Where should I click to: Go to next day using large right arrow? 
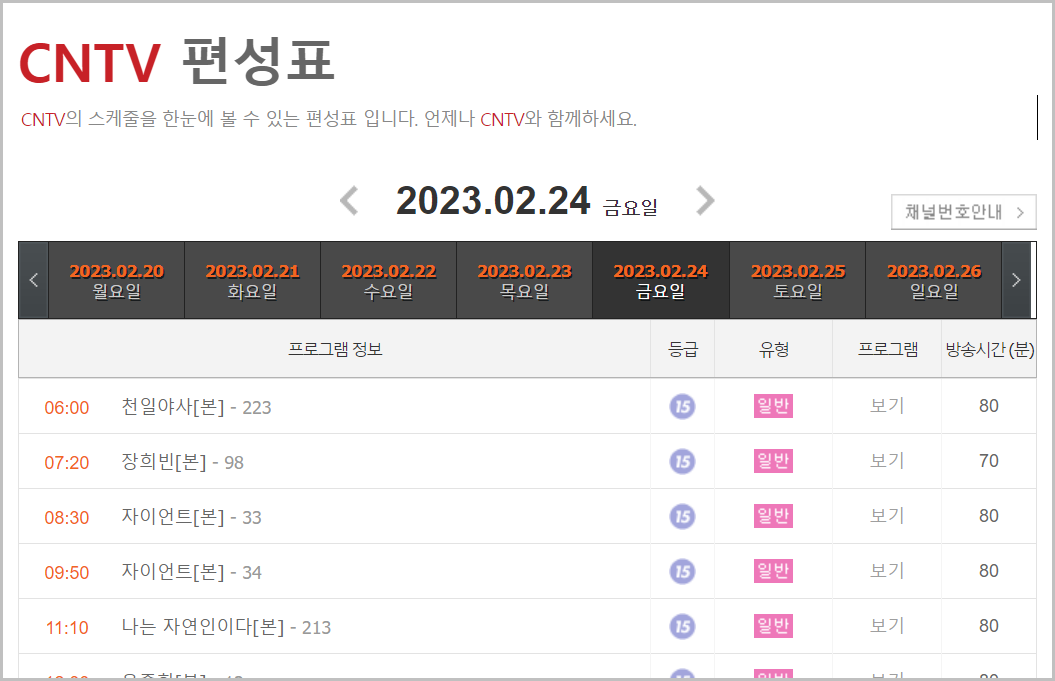tap(704, 201)
